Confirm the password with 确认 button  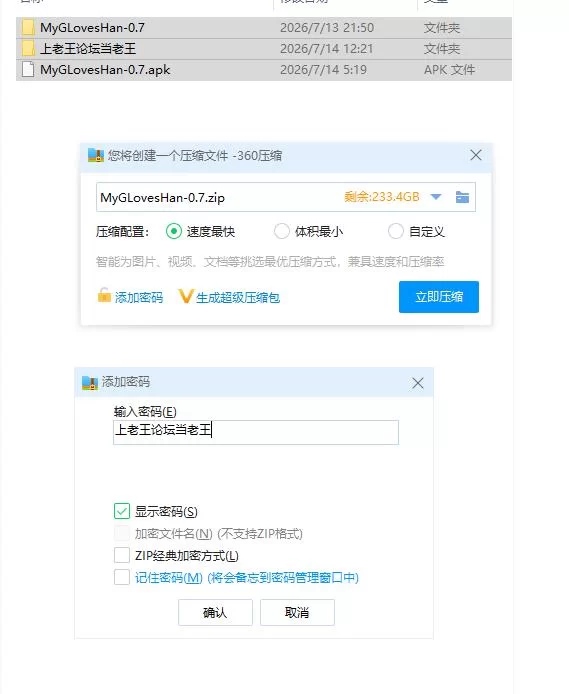[x=215, y=613]
